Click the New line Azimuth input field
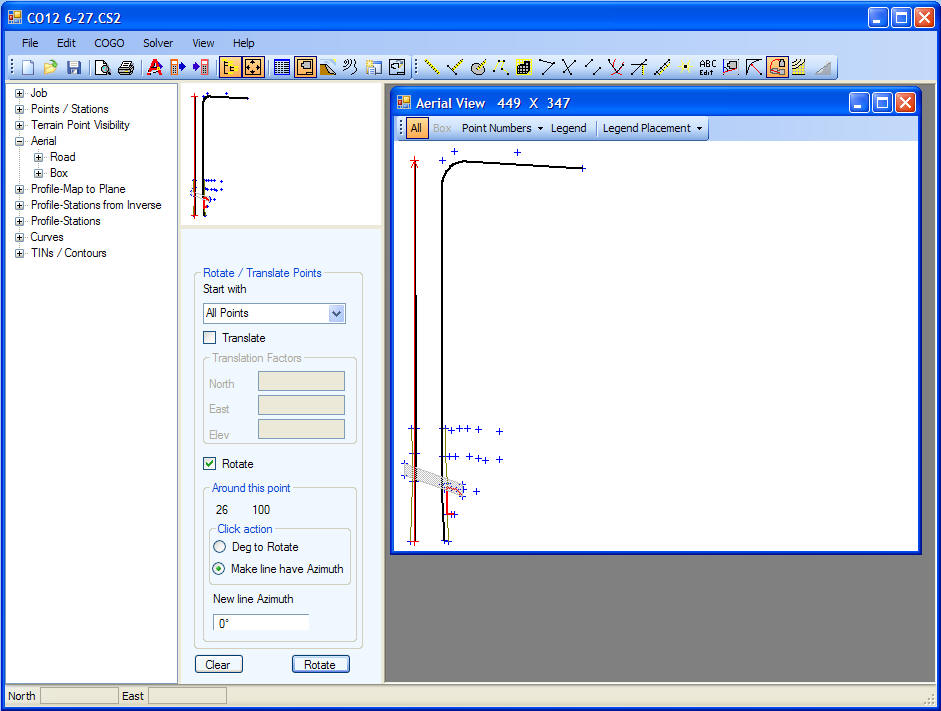 click(261, 623)
